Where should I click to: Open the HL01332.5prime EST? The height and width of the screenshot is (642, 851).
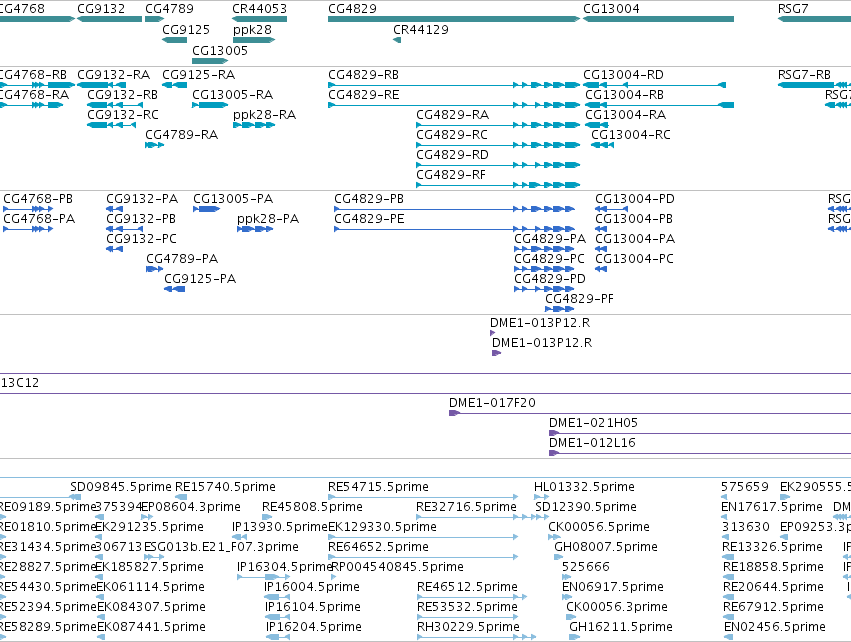pos(585,487)
